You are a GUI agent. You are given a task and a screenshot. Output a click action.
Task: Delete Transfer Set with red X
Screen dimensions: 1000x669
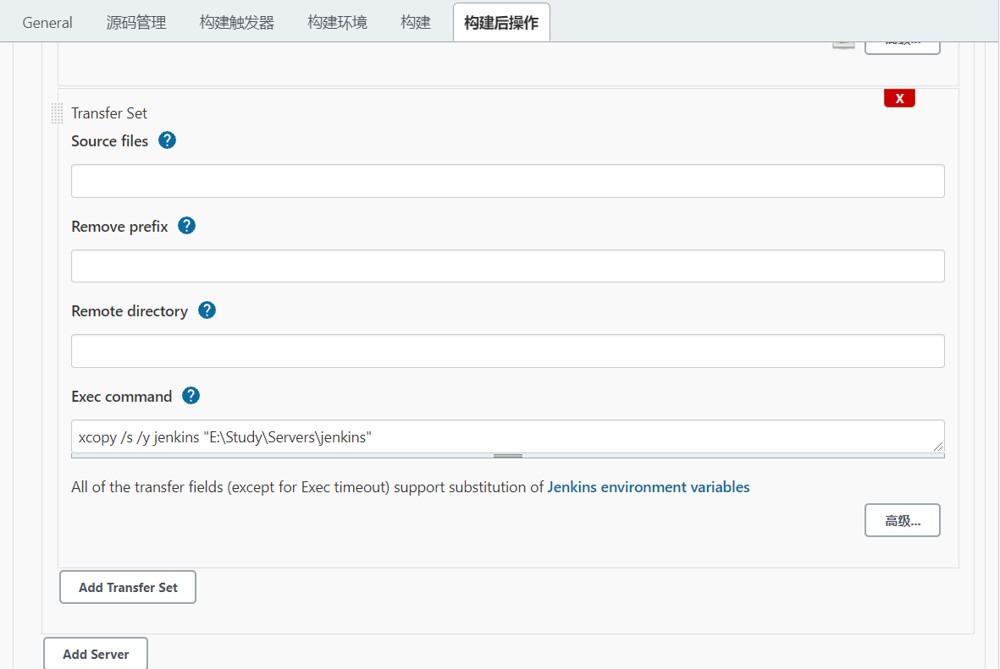click(x=899, y=98)
